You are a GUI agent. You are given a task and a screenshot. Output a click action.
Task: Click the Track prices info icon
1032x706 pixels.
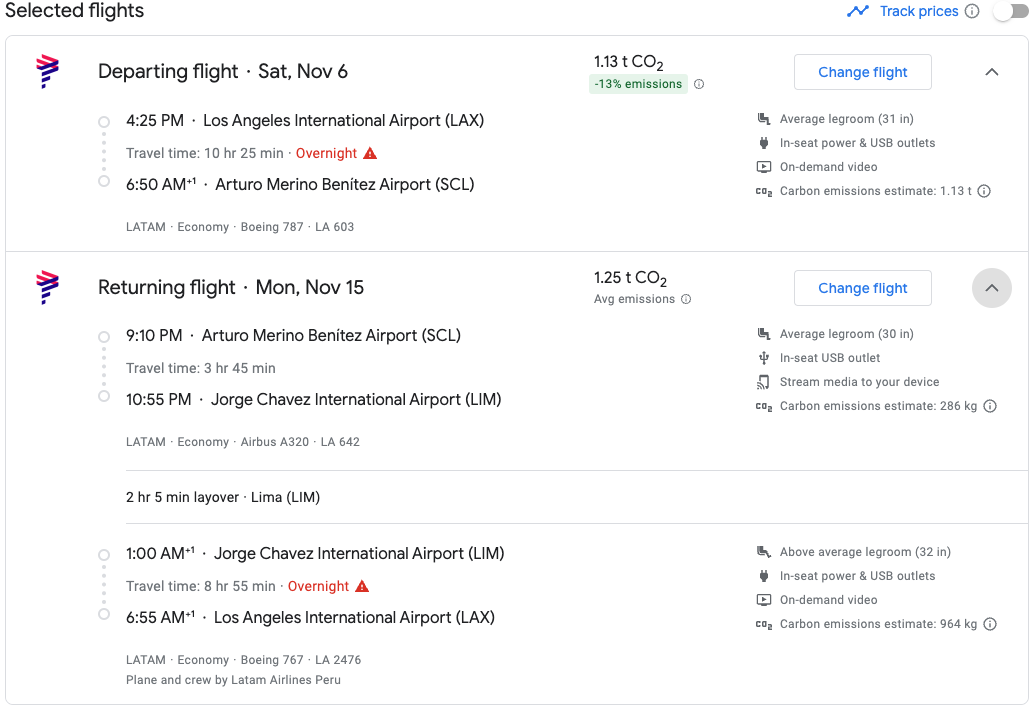pos(972,11)
